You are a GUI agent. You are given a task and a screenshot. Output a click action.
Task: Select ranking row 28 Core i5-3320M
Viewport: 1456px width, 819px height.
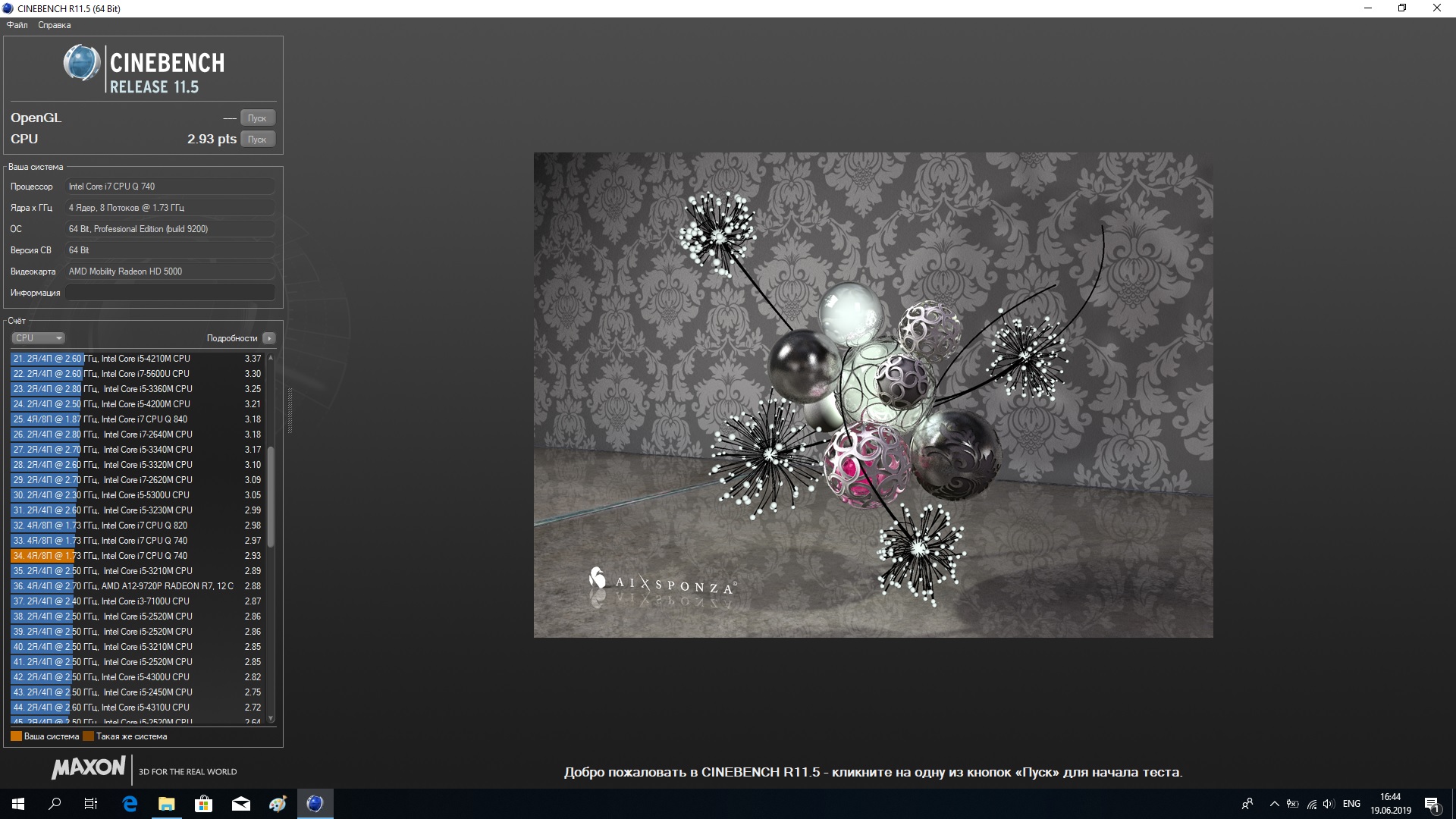tap(137, 465)
